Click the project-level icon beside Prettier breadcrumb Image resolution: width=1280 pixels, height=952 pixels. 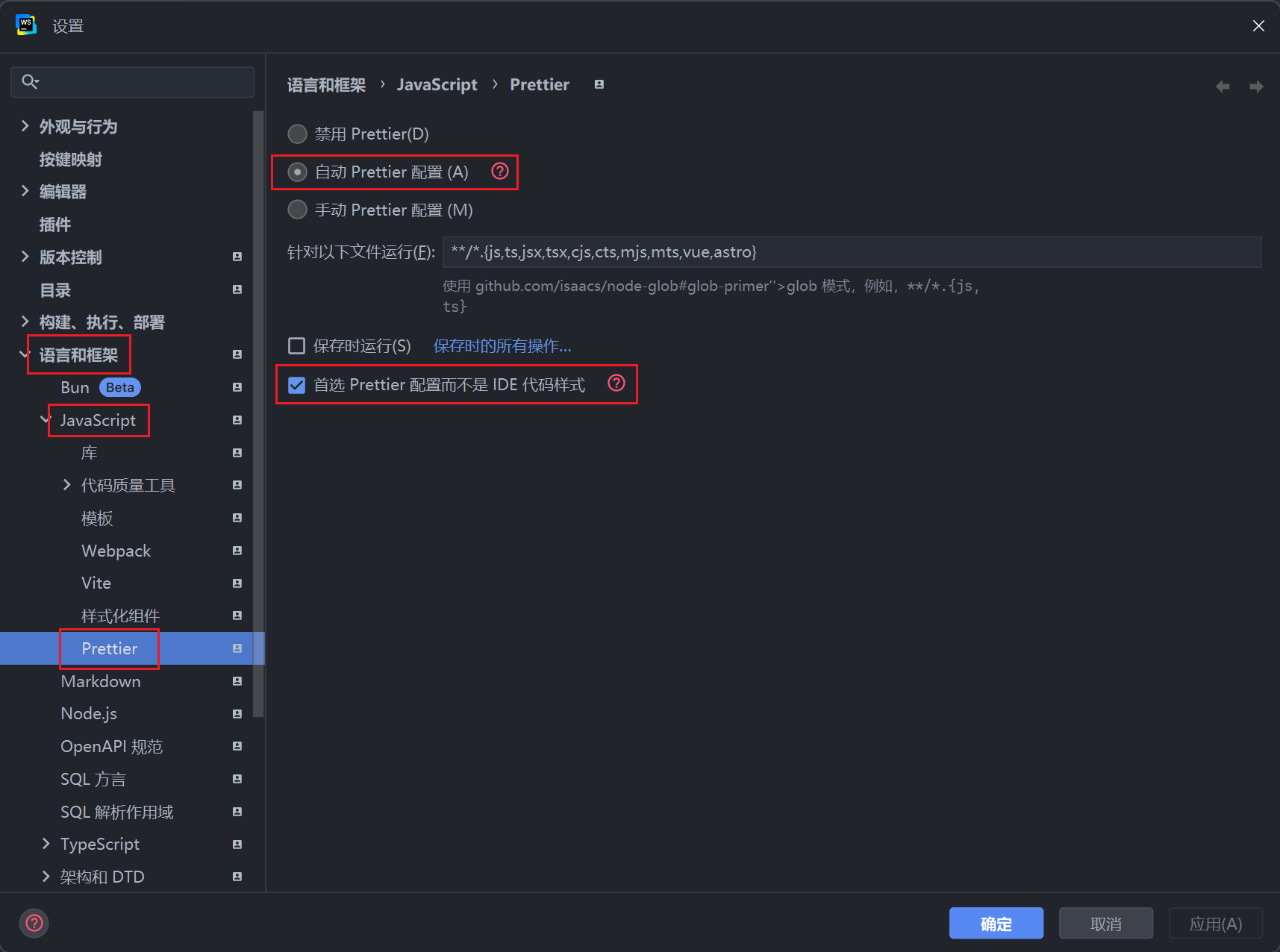[x=599, y=84]
